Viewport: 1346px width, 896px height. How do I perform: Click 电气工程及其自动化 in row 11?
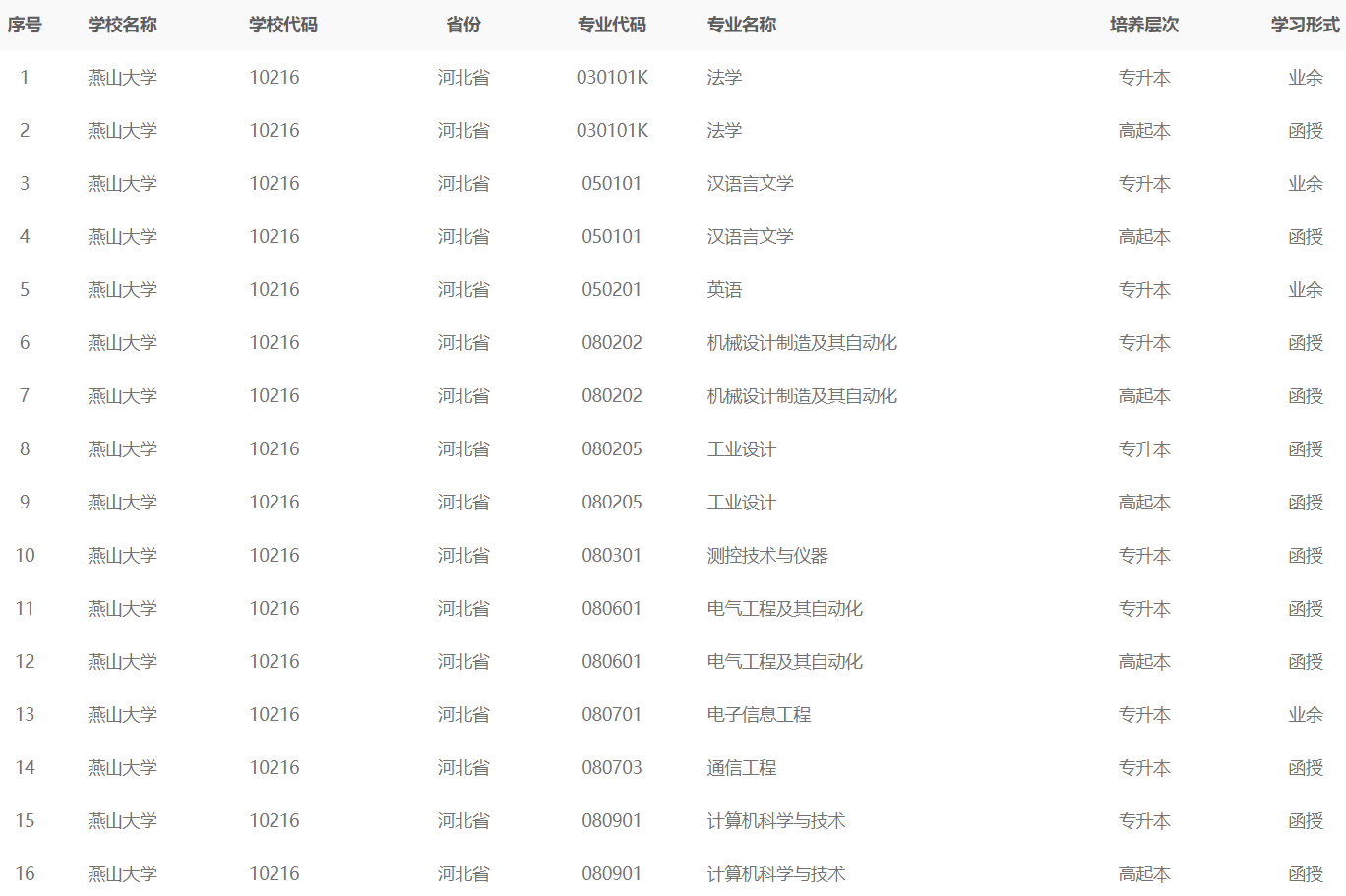tap(785, 609)
